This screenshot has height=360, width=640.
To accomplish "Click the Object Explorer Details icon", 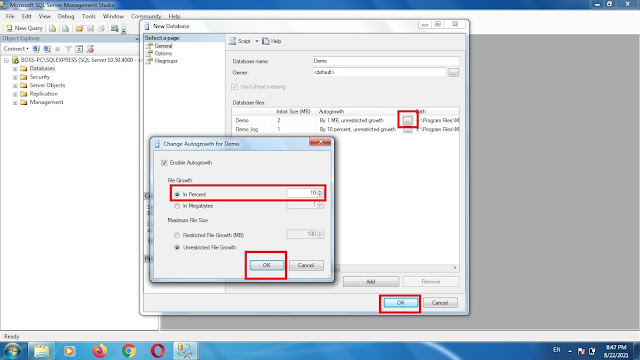I will pyautogui.click(x=90, y=49).
